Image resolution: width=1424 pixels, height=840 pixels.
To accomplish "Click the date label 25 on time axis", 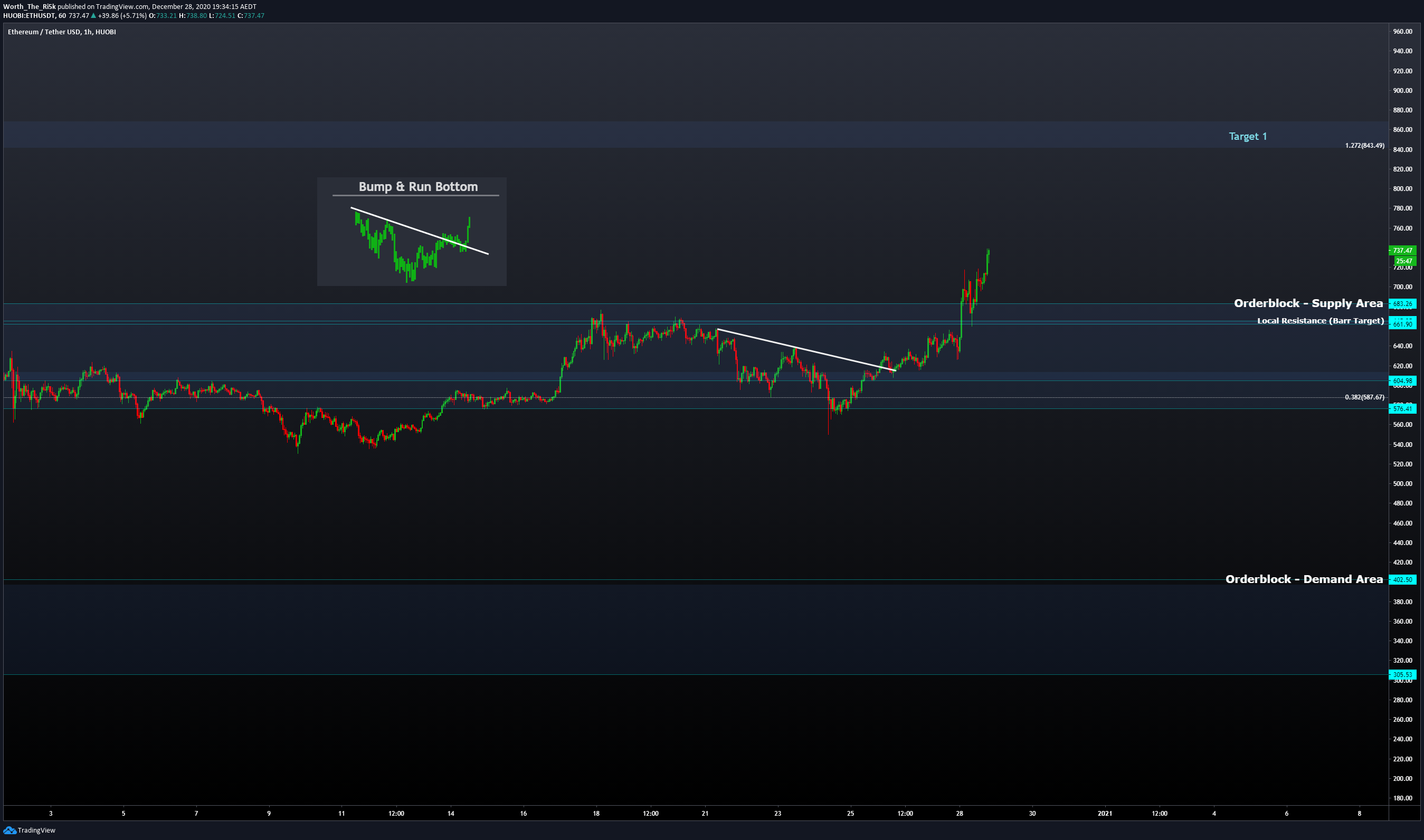I will [x=850, y=814].
